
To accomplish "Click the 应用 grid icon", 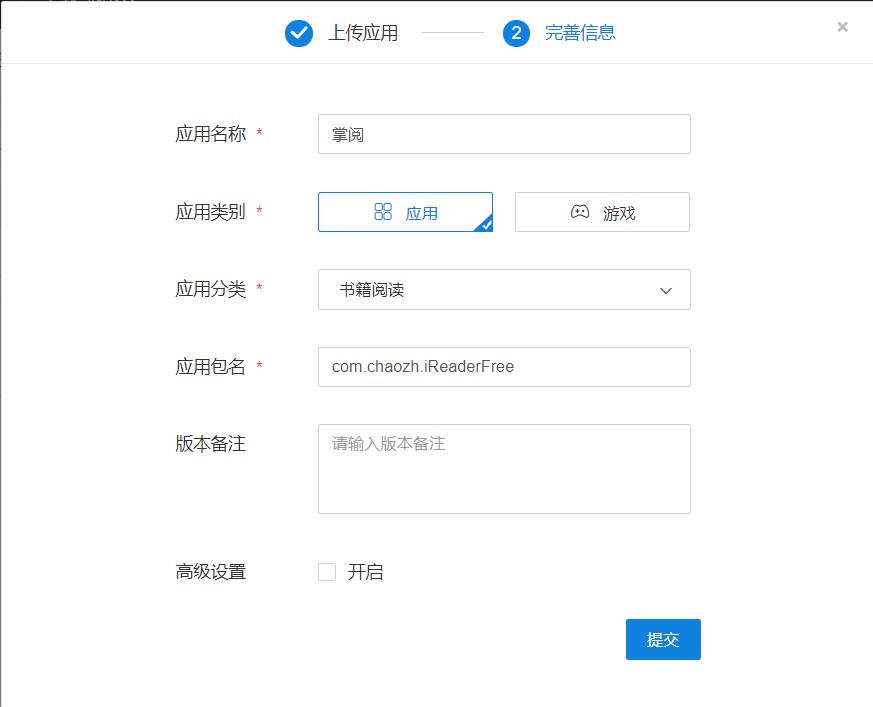I will 383,212.
